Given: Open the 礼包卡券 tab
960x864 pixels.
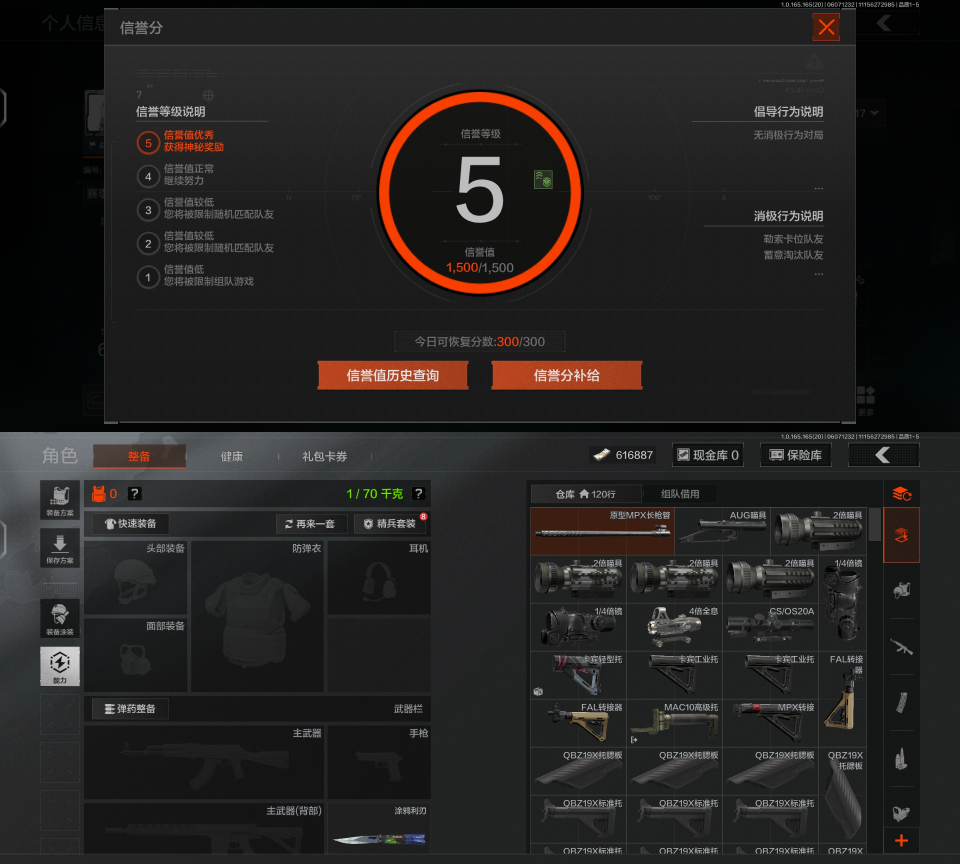Looking at the screenshot, I should [x=324, y=456].
